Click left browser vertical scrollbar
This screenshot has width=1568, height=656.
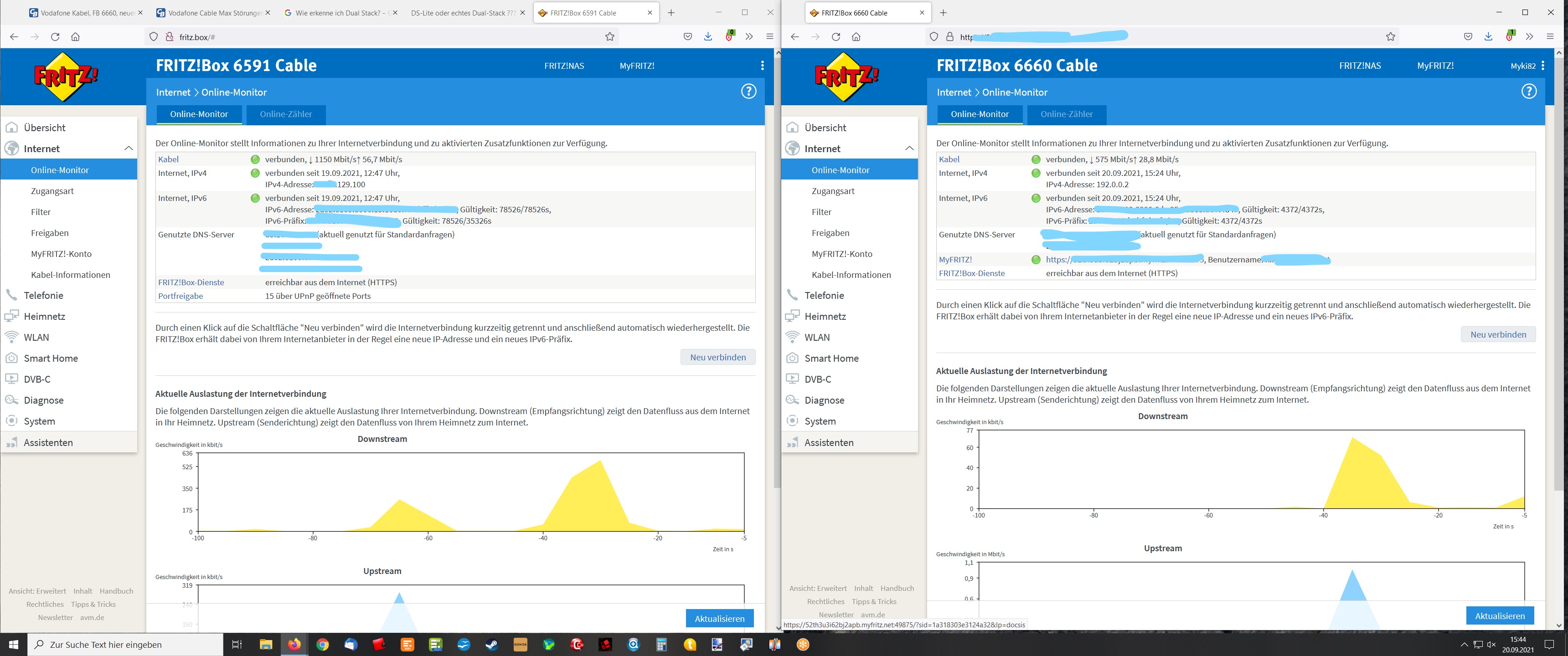point(777,274)
